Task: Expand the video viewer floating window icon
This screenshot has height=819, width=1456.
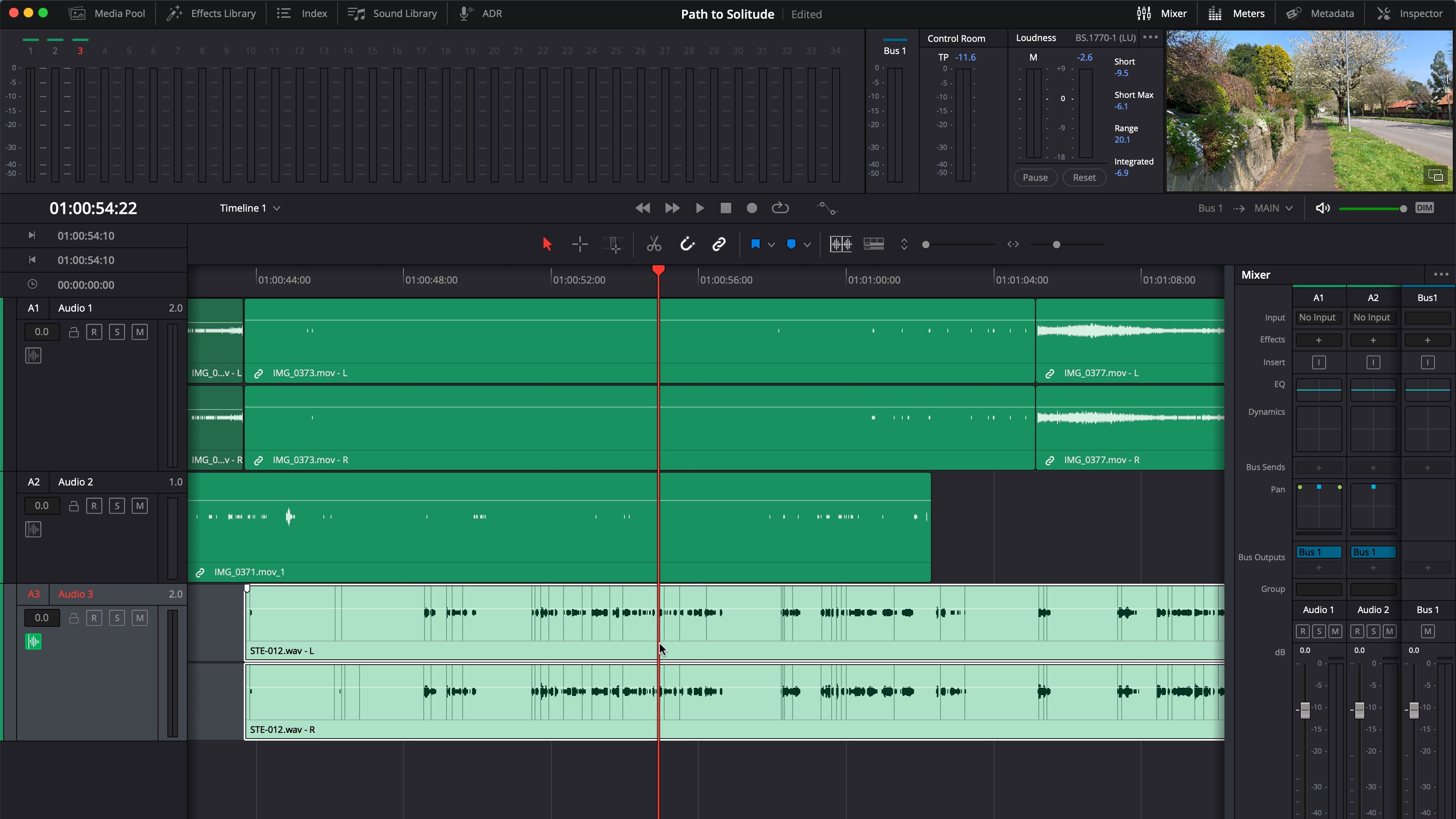Action: [1436, 176]
